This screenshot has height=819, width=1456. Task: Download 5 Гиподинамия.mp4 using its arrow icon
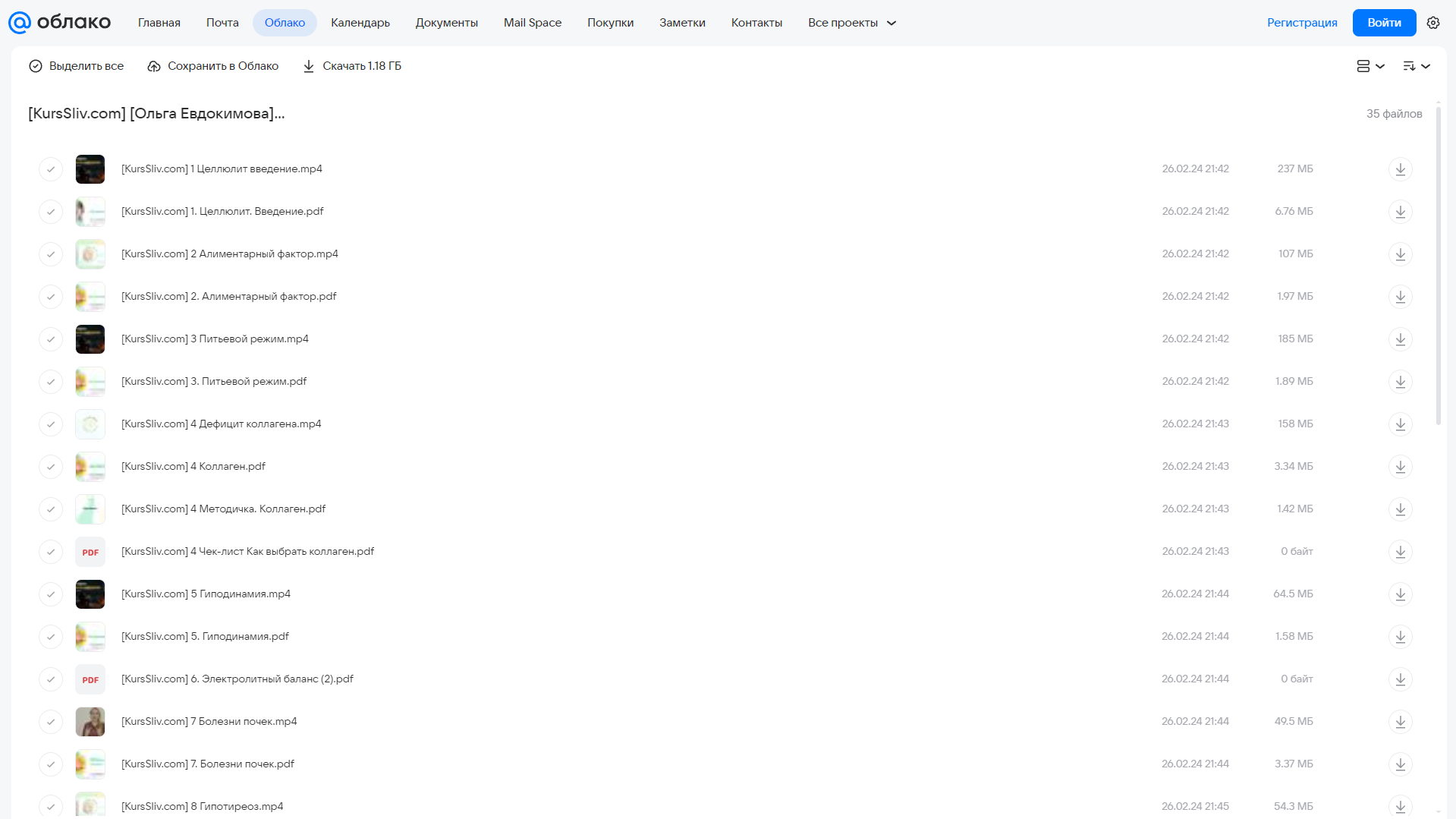click(1400, 594)
